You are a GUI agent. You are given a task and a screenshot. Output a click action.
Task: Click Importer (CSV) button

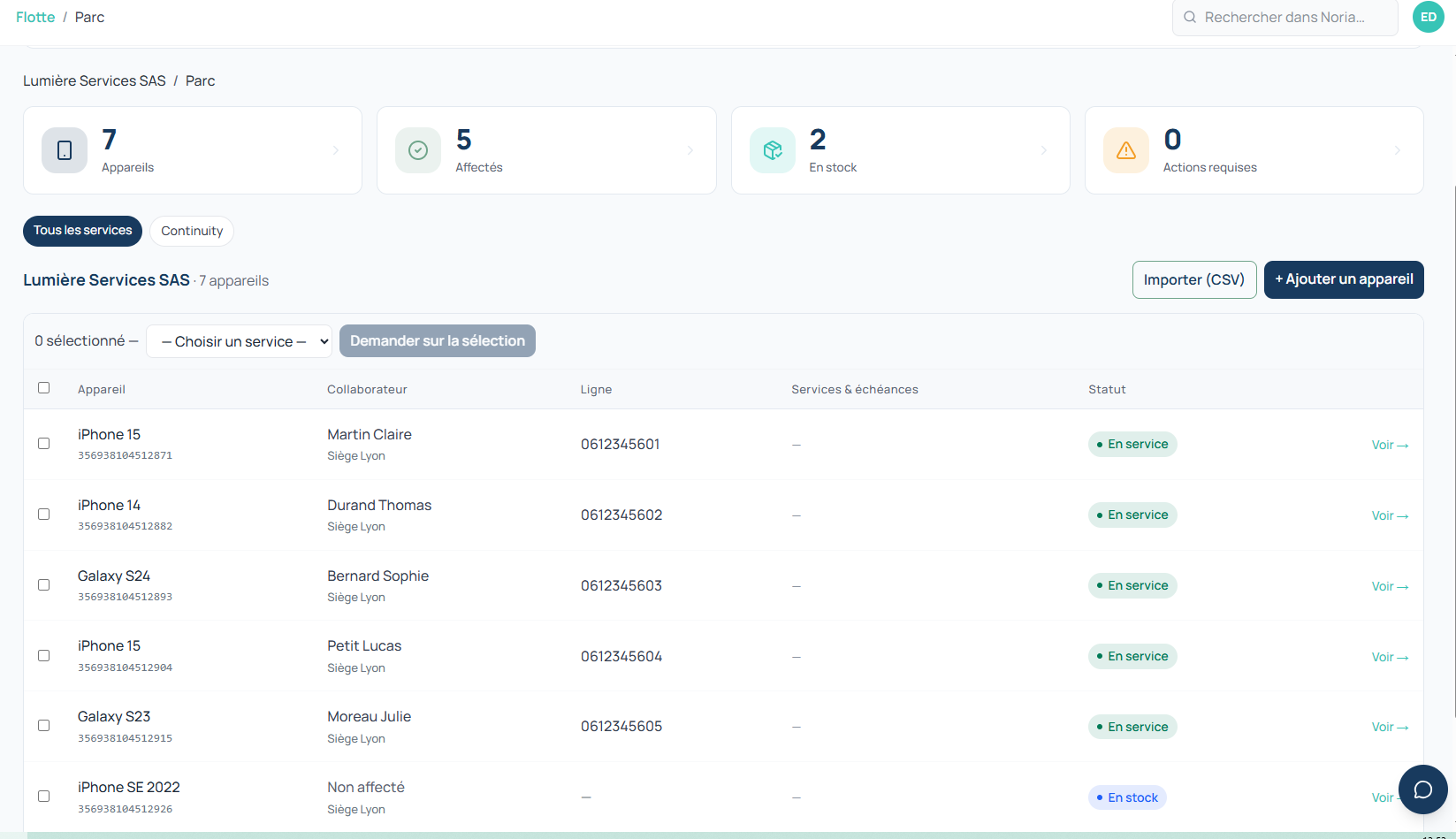click(x=1194, y=279)
